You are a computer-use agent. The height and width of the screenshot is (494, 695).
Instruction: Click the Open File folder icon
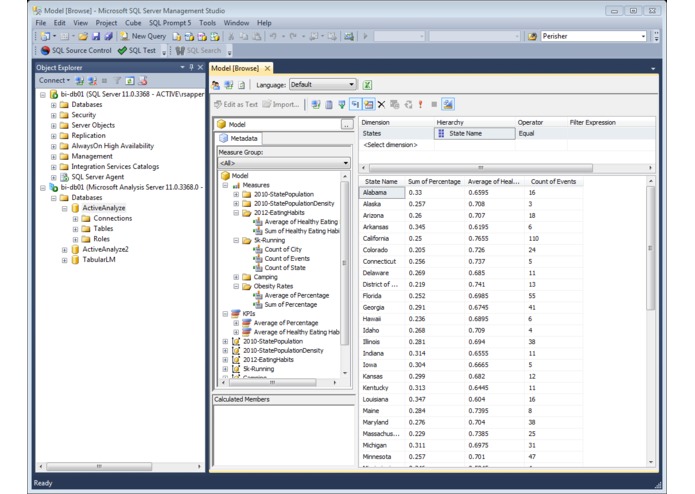(x=83, y=36)
